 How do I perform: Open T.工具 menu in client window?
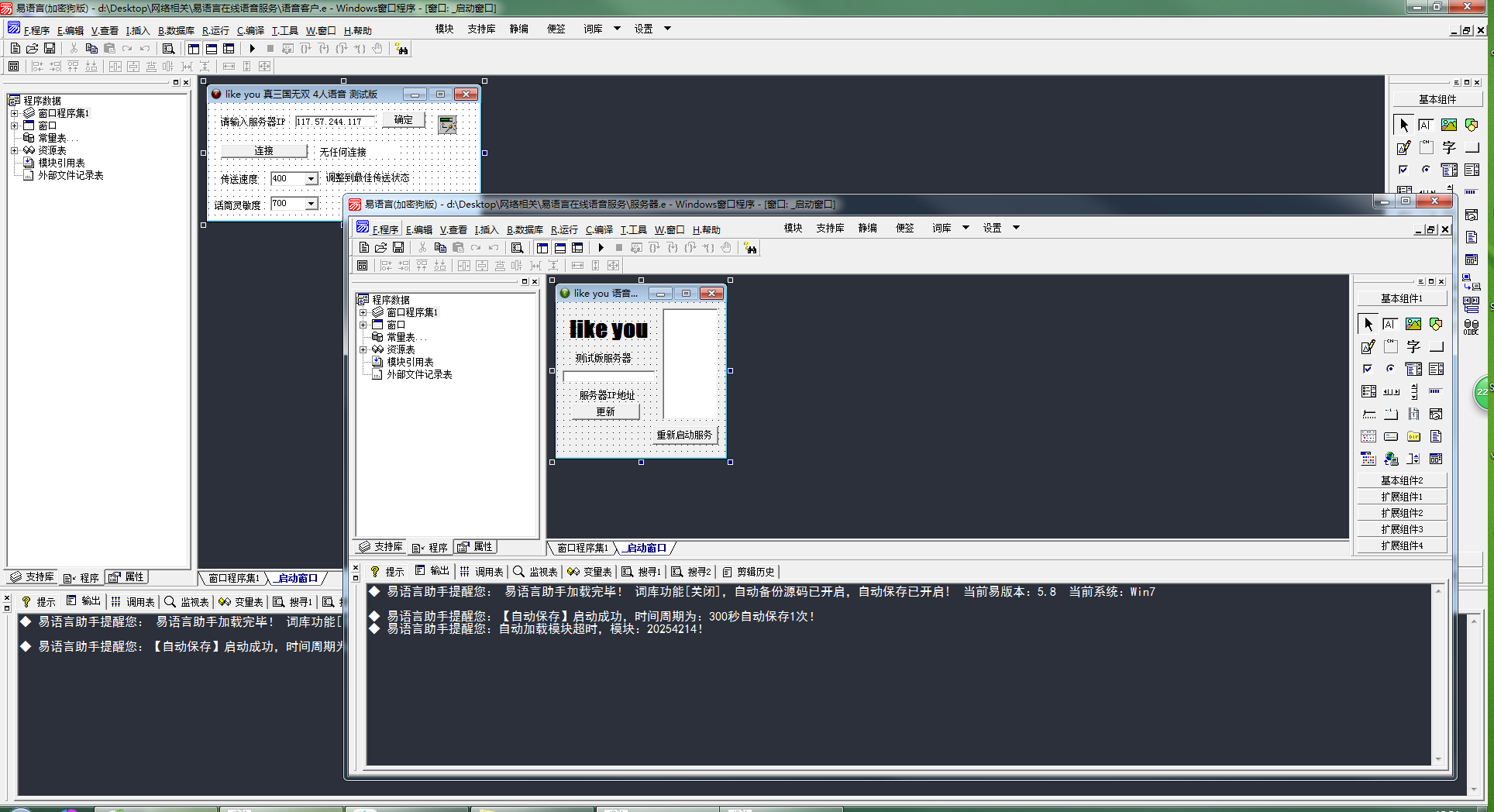pos(284,30)
